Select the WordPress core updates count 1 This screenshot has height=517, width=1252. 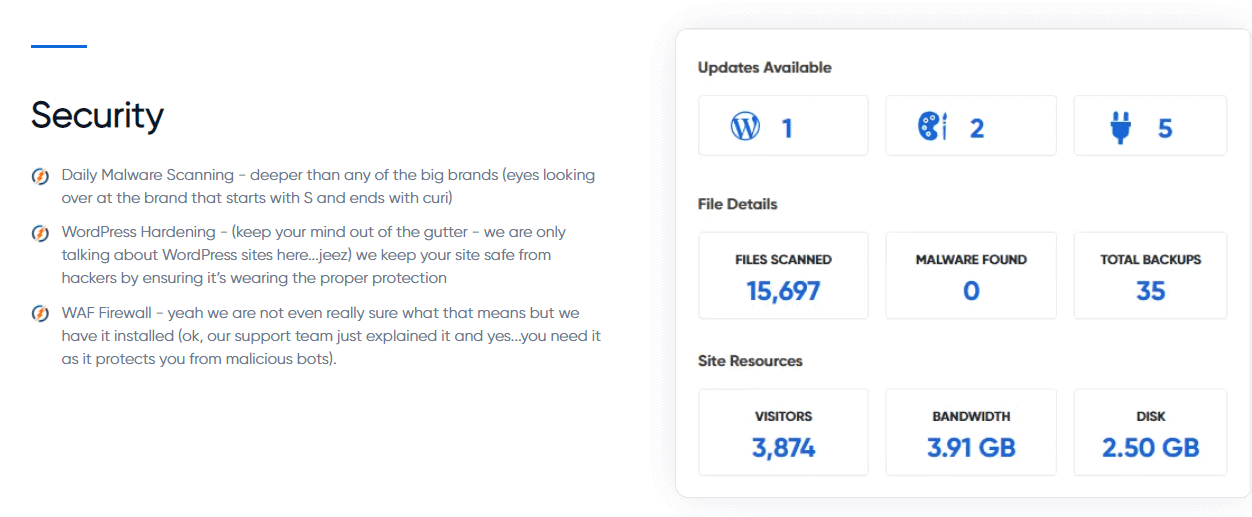click(x=787, y=128)
